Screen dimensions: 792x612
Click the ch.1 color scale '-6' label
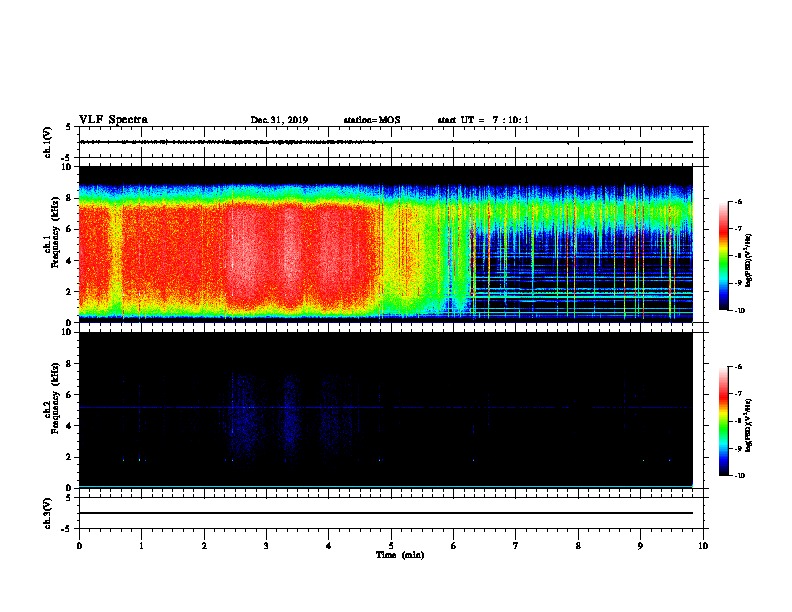[738, 201]
